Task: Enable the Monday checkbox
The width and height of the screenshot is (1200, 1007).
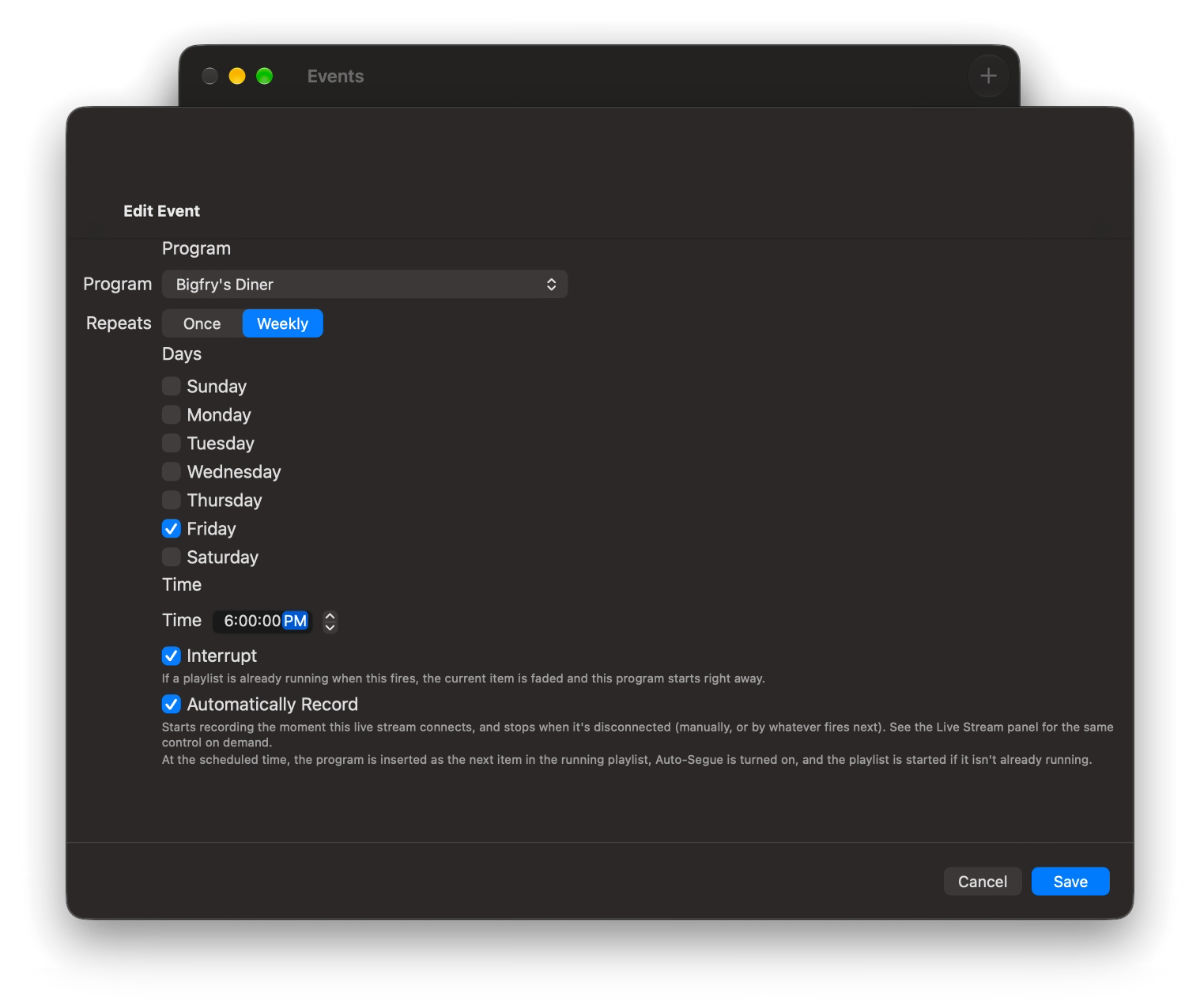Action: [x=172, y=415]
